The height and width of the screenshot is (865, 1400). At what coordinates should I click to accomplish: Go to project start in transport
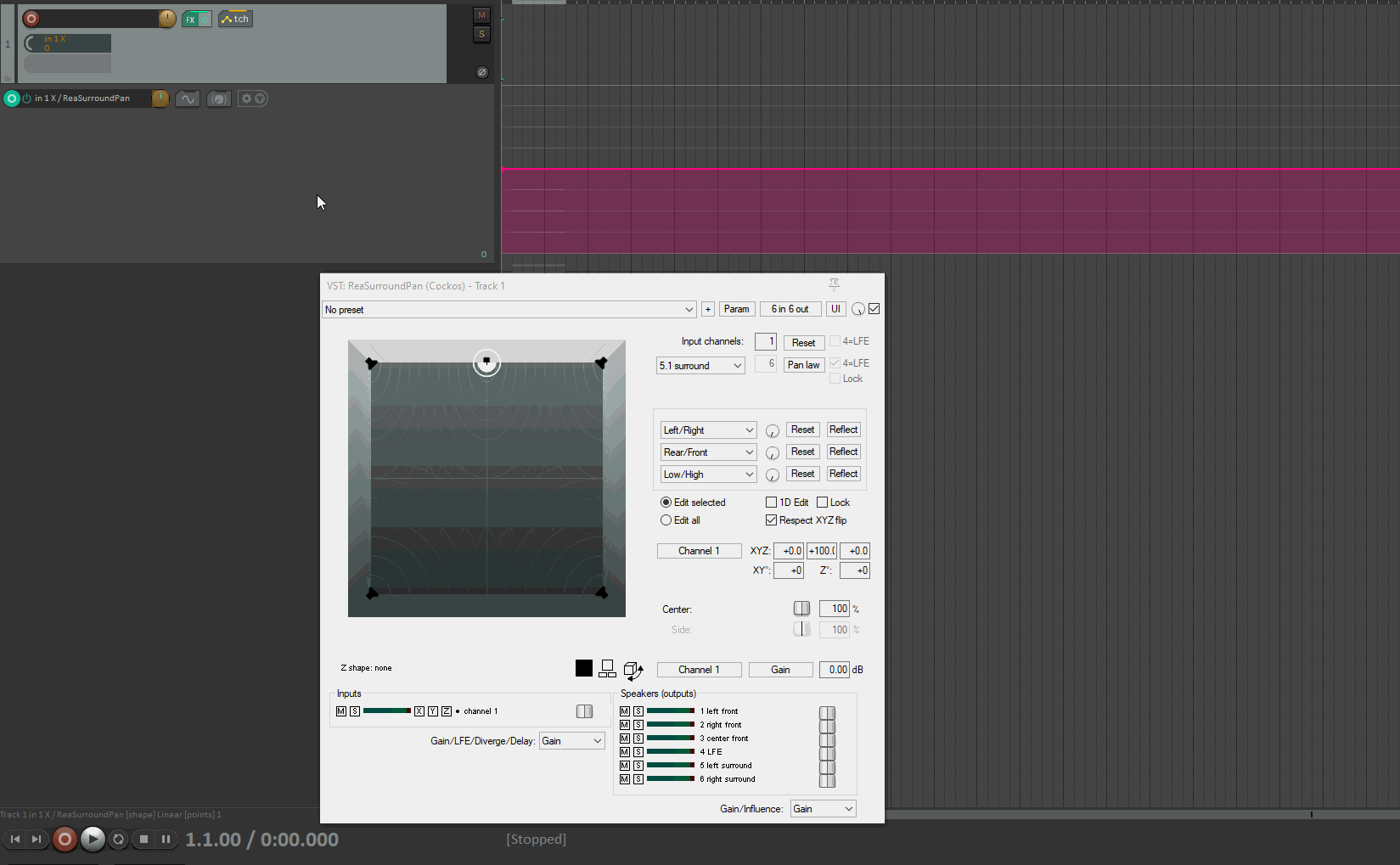14,839
